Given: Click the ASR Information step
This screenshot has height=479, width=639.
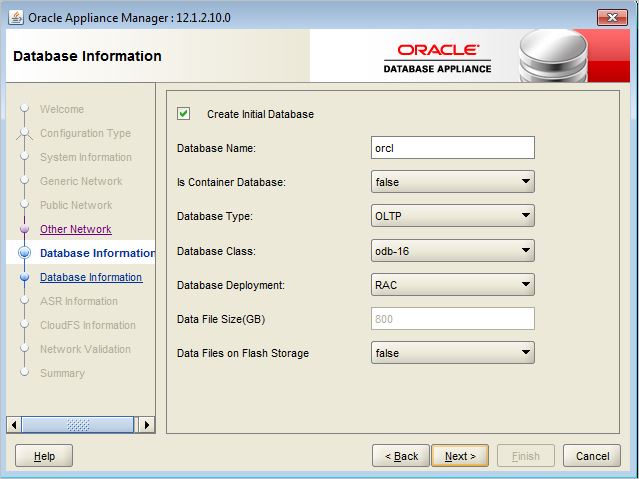Looking at the screenshot, I should point(79,301).
